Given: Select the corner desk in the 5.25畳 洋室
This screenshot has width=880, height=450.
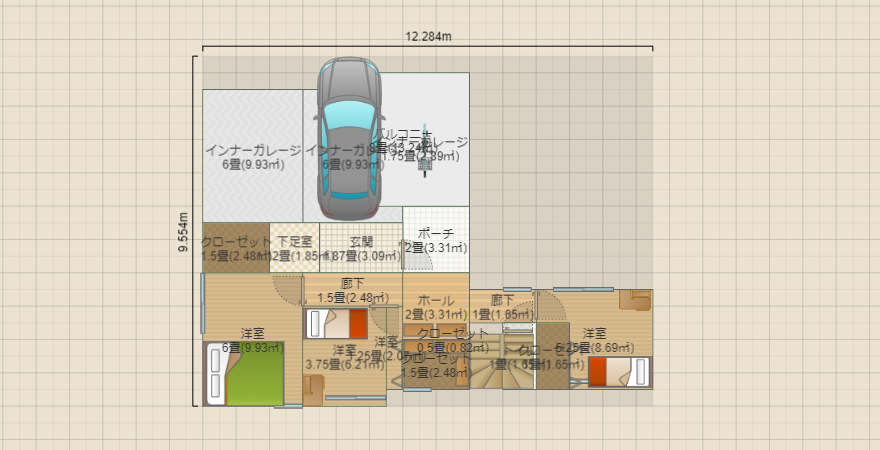Looking at the screenshot, I should (x=635, y=300).
